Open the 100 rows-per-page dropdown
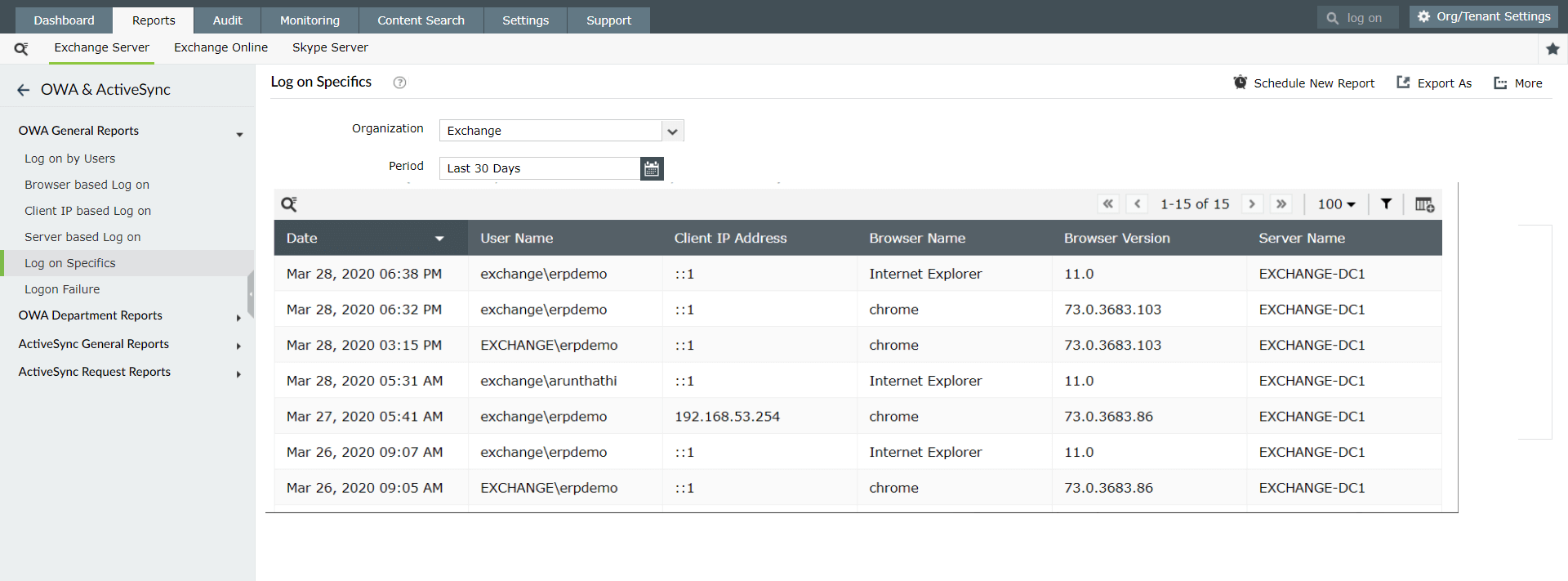 tap(1336, 204)
